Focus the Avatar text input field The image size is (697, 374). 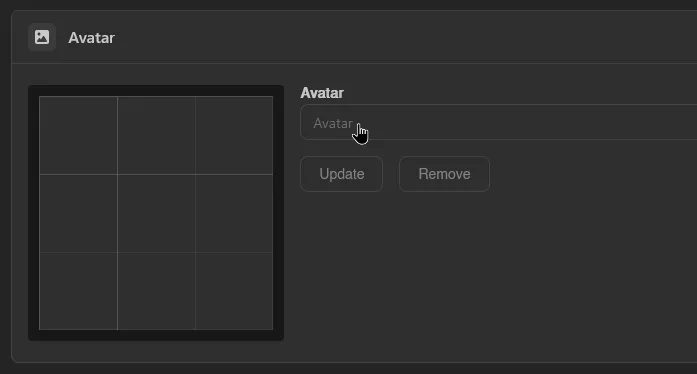(x=498, y=122)
